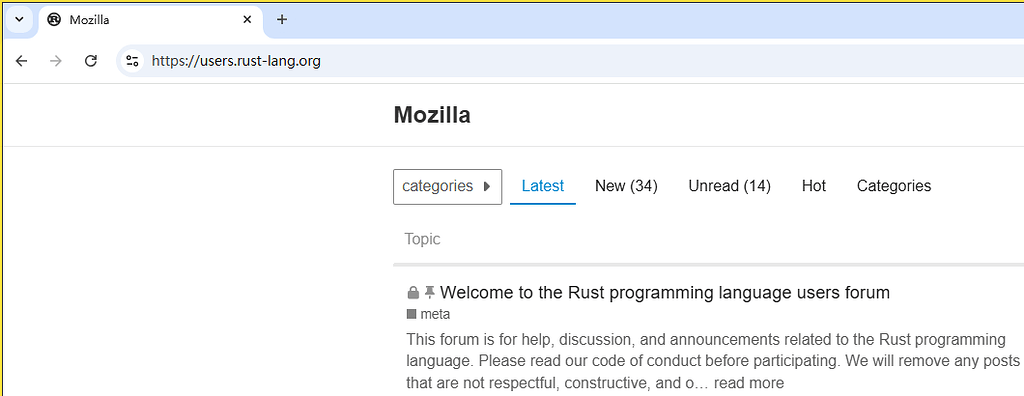Viewport: 1024px width, 396px height.
Task: Expand the categories dropdown
Action: 447,187
